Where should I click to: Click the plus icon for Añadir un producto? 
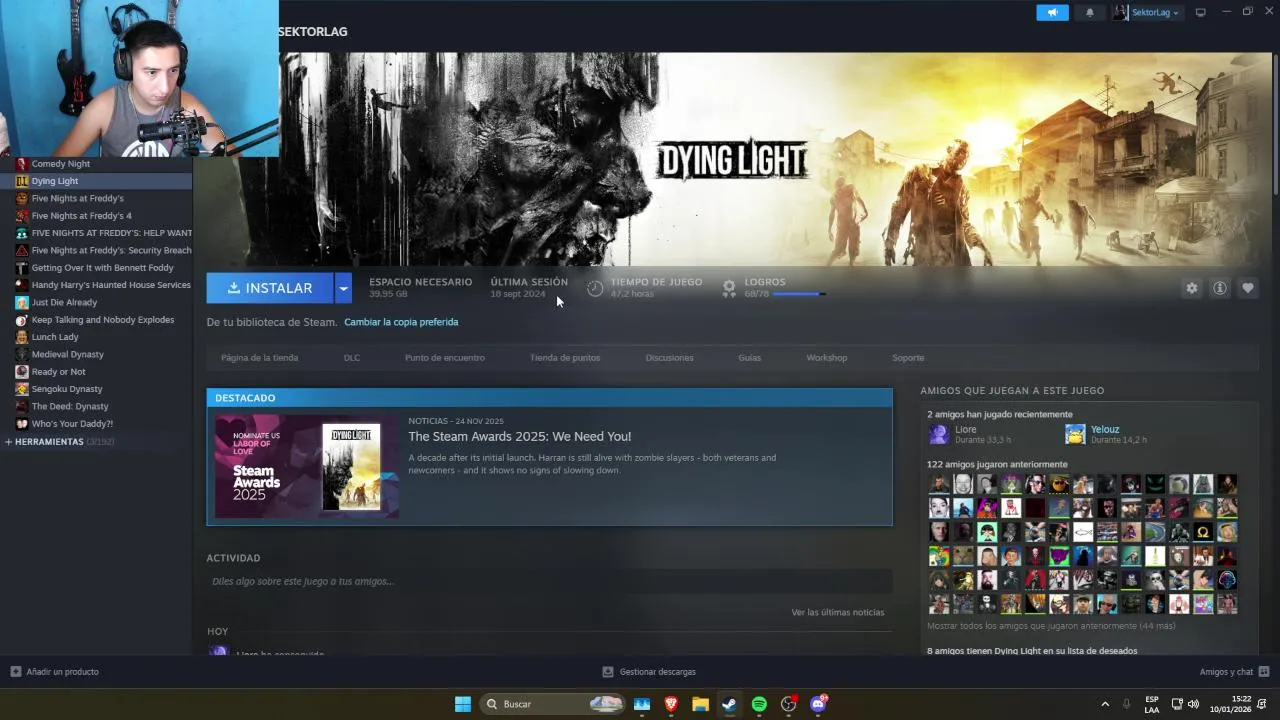pyautogui.click(x=15, y=672)
